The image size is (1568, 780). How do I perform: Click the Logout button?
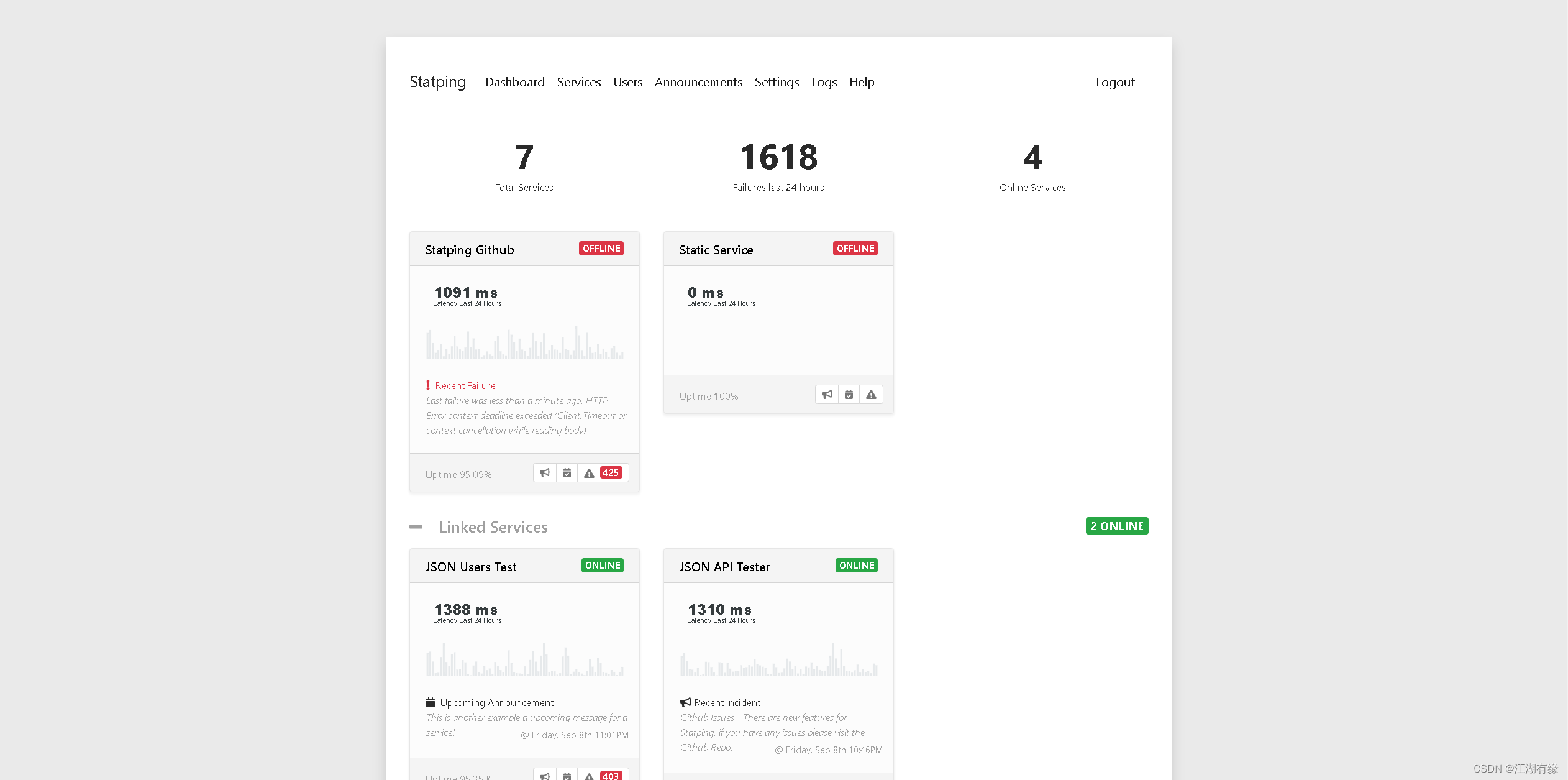pos(1115,81)
